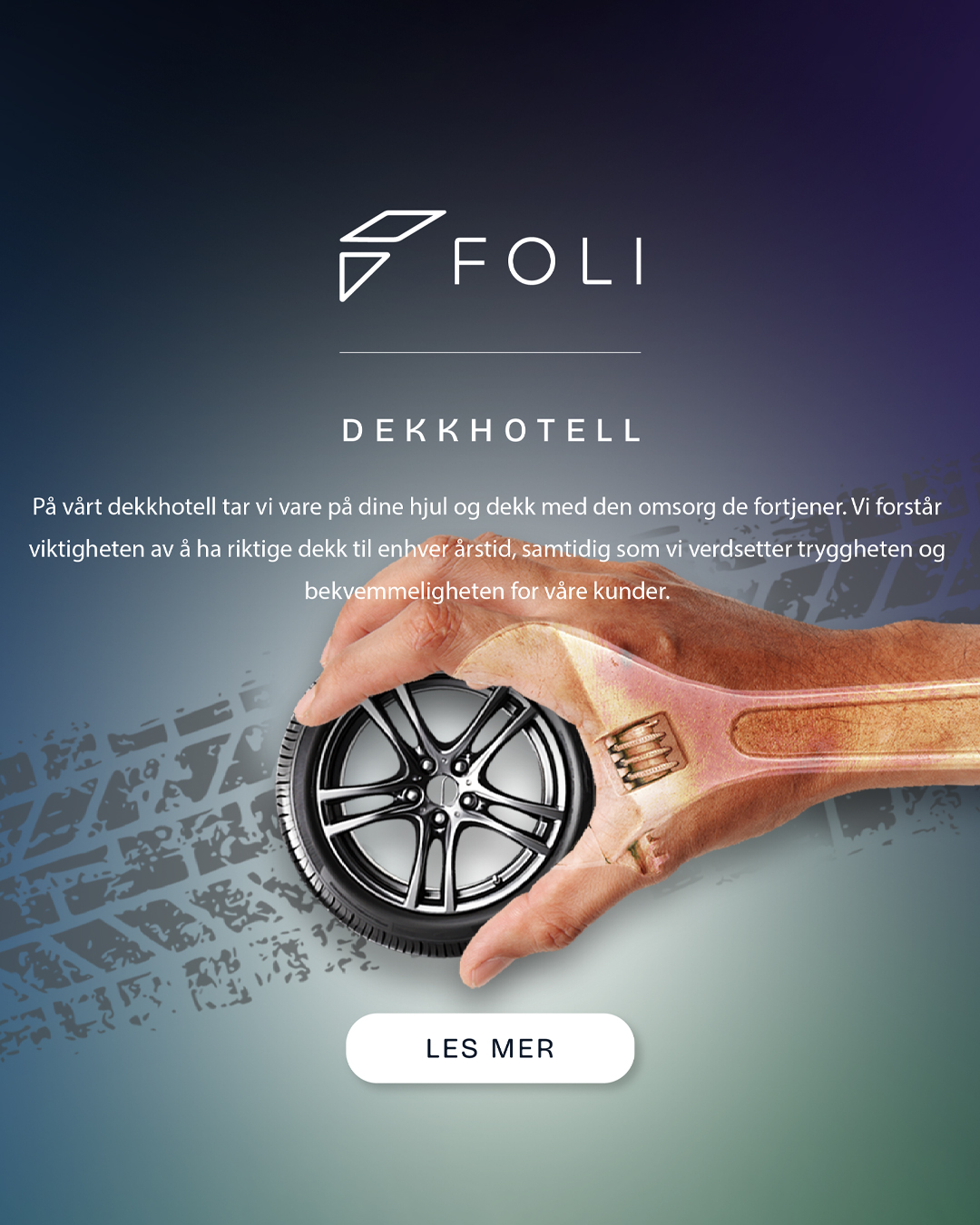Click the thin divider line under logo
This screenshot has height=1225, width=980.
pyautogui.click(x=490, y=352)
